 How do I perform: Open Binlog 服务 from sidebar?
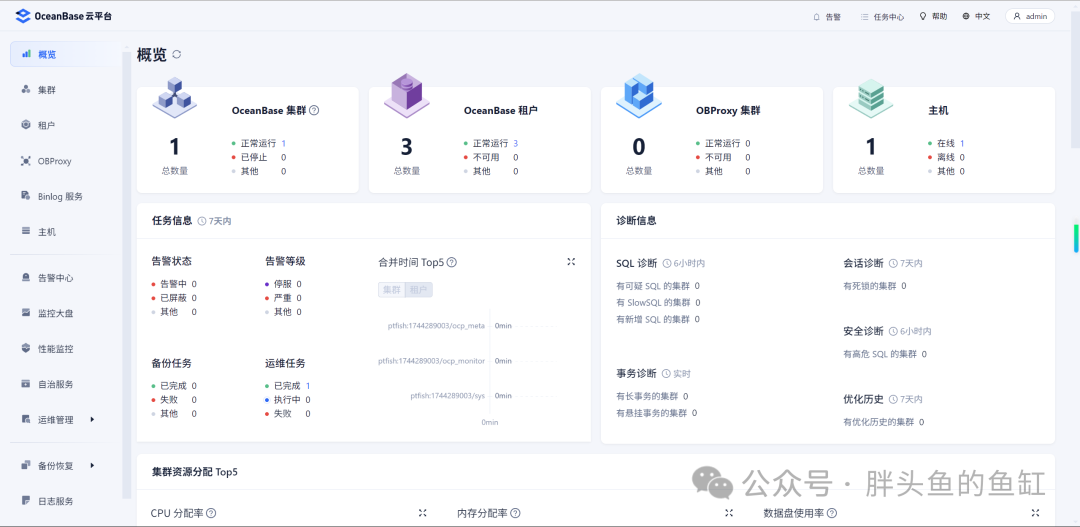(x=63, y=196)
